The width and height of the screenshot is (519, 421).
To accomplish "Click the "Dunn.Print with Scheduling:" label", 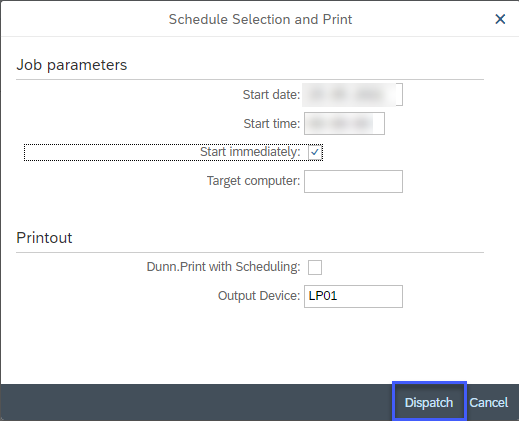I will [x=223, y=267].
